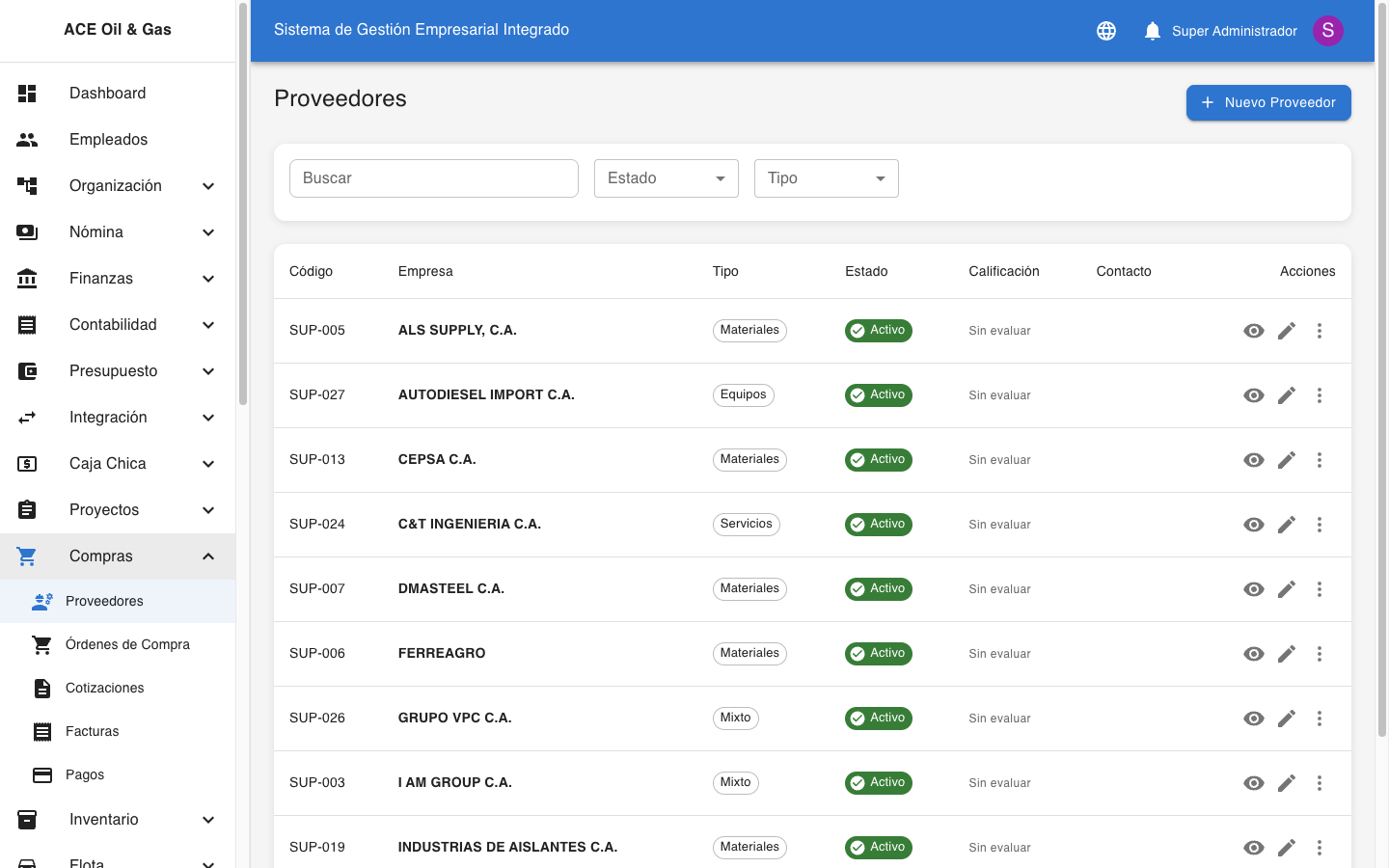This screenshot has width=1389, height=868.
Task: Click the user avatar S icon
Action: pyautogui.click(x=1328, y=31)
